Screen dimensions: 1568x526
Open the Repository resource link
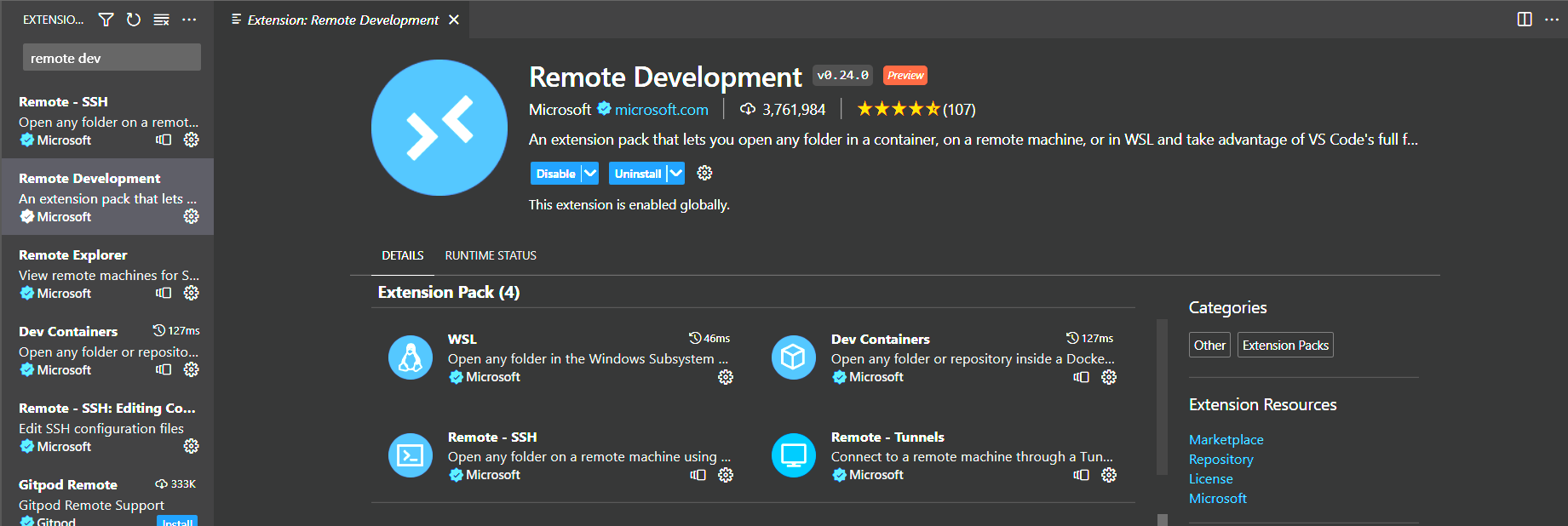pos(1221,459)
